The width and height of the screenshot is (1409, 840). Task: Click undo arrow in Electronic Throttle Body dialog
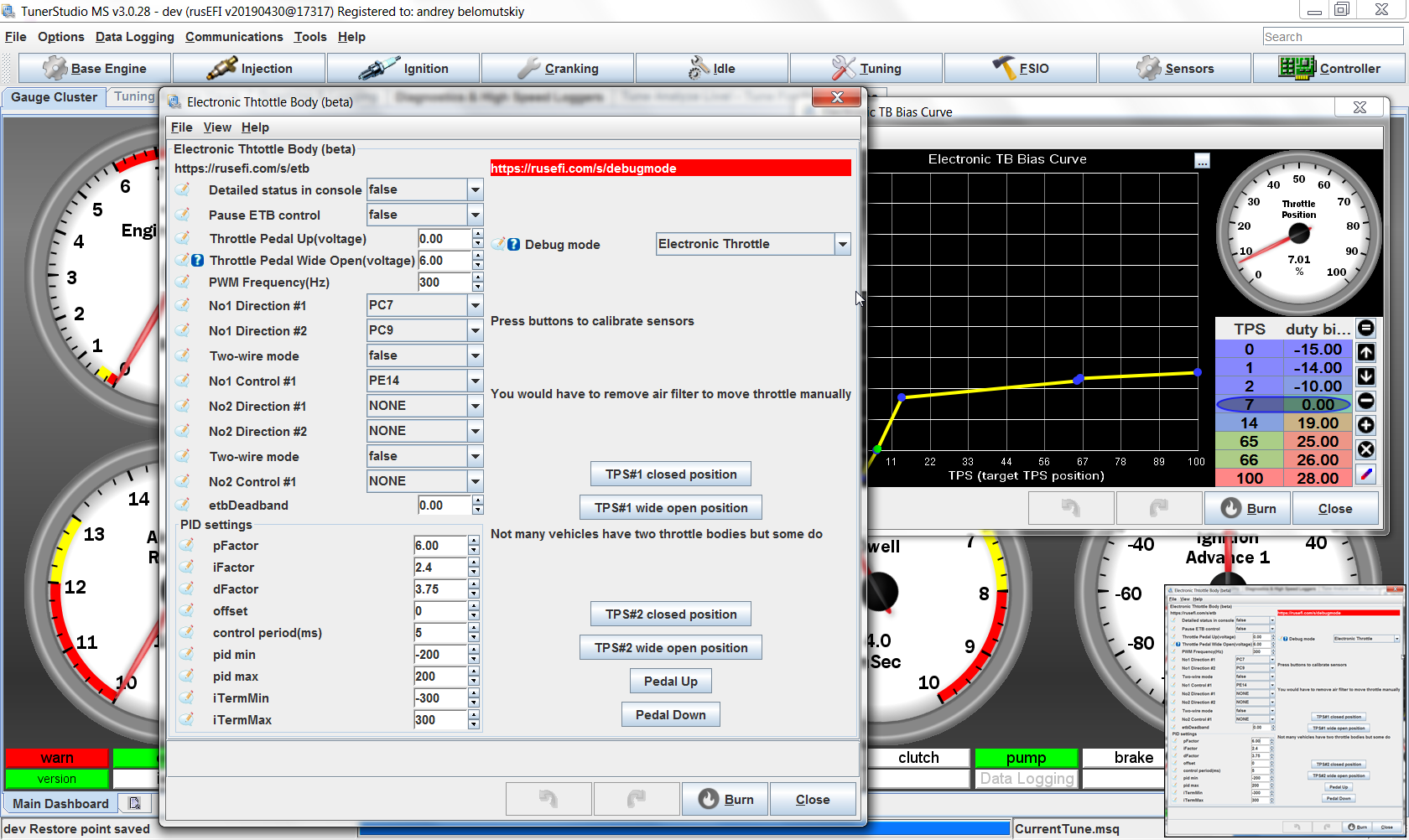pyautogui.click(x=549, y=799)
